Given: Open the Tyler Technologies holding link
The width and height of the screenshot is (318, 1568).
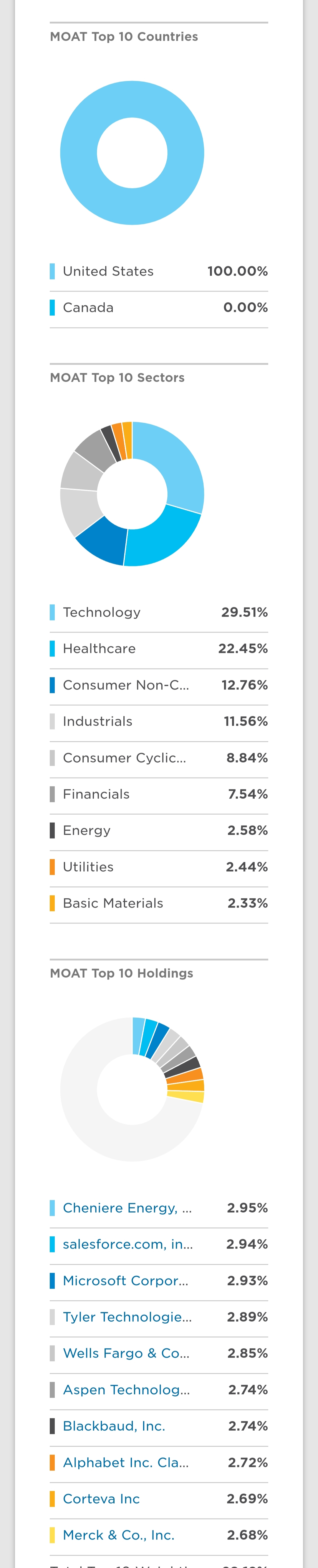Looking at the screenshot, I should [127, 1317].
